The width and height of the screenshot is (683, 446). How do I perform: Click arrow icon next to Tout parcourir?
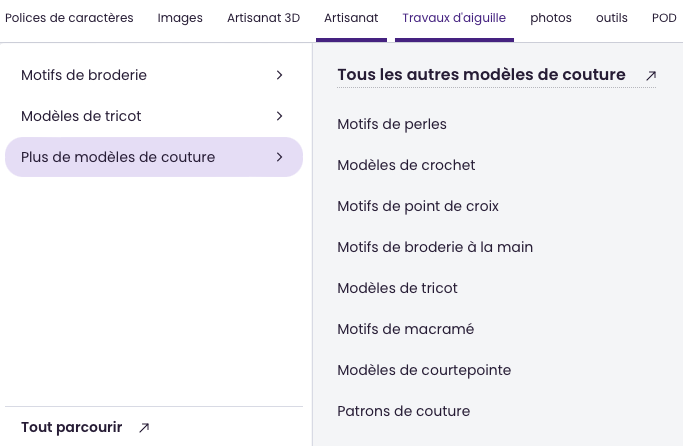144,428
